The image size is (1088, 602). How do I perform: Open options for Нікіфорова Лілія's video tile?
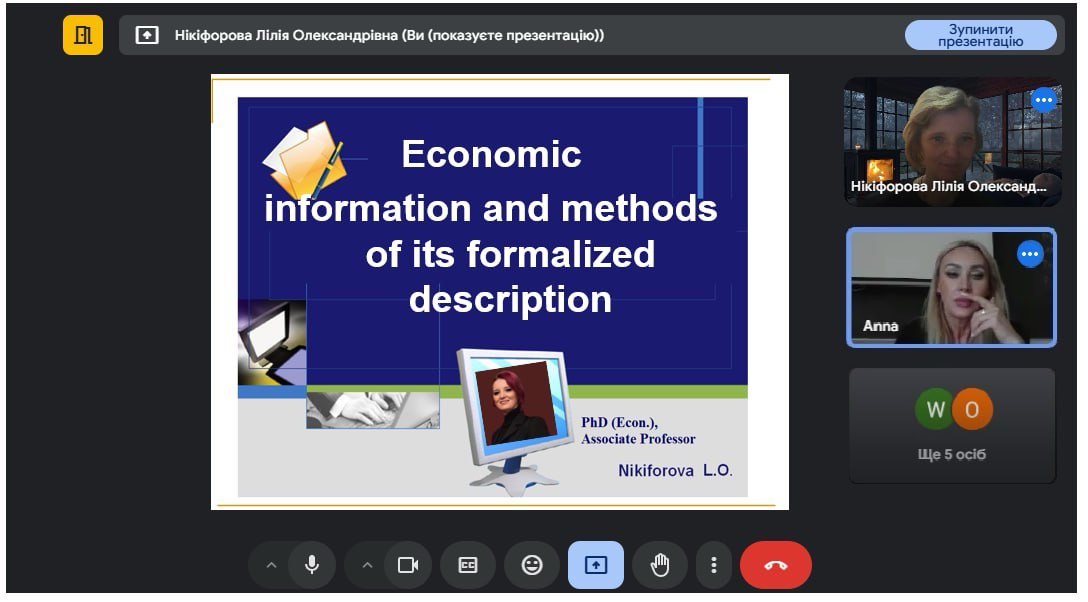click(x=1044, y=101)
